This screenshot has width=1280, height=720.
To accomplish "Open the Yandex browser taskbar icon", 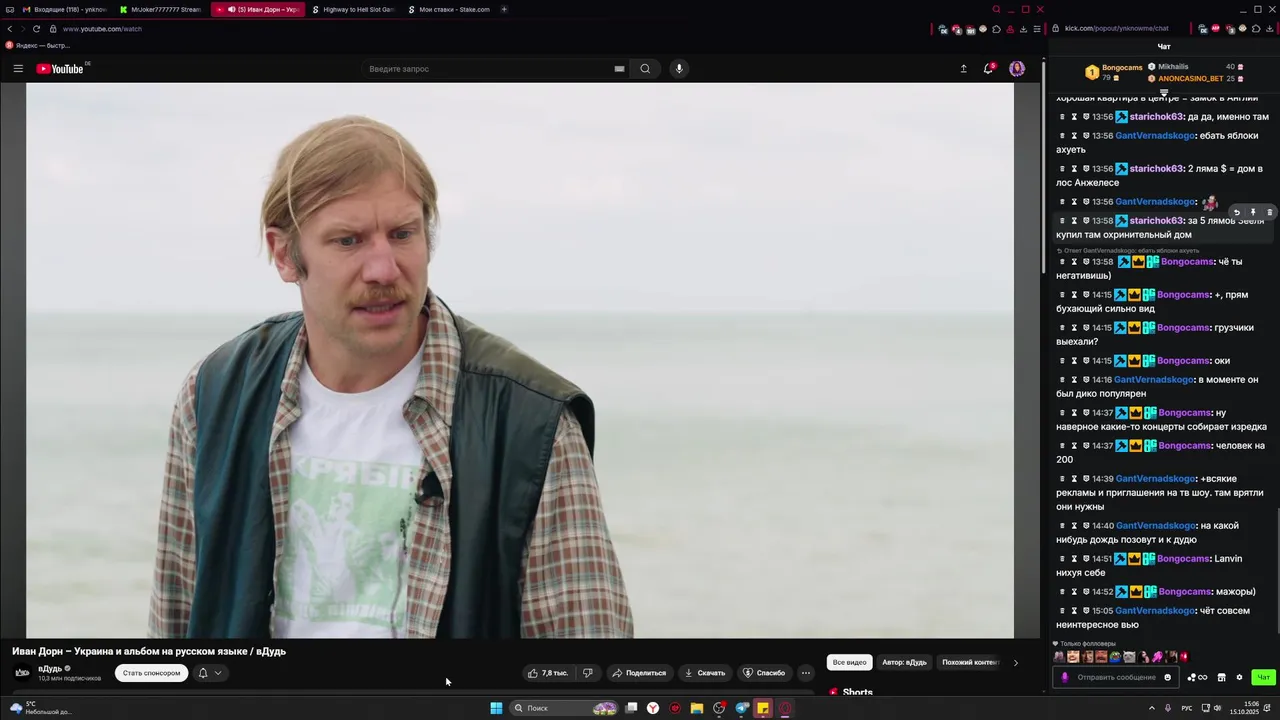I will pyautogui.click(x=653, y=708).
